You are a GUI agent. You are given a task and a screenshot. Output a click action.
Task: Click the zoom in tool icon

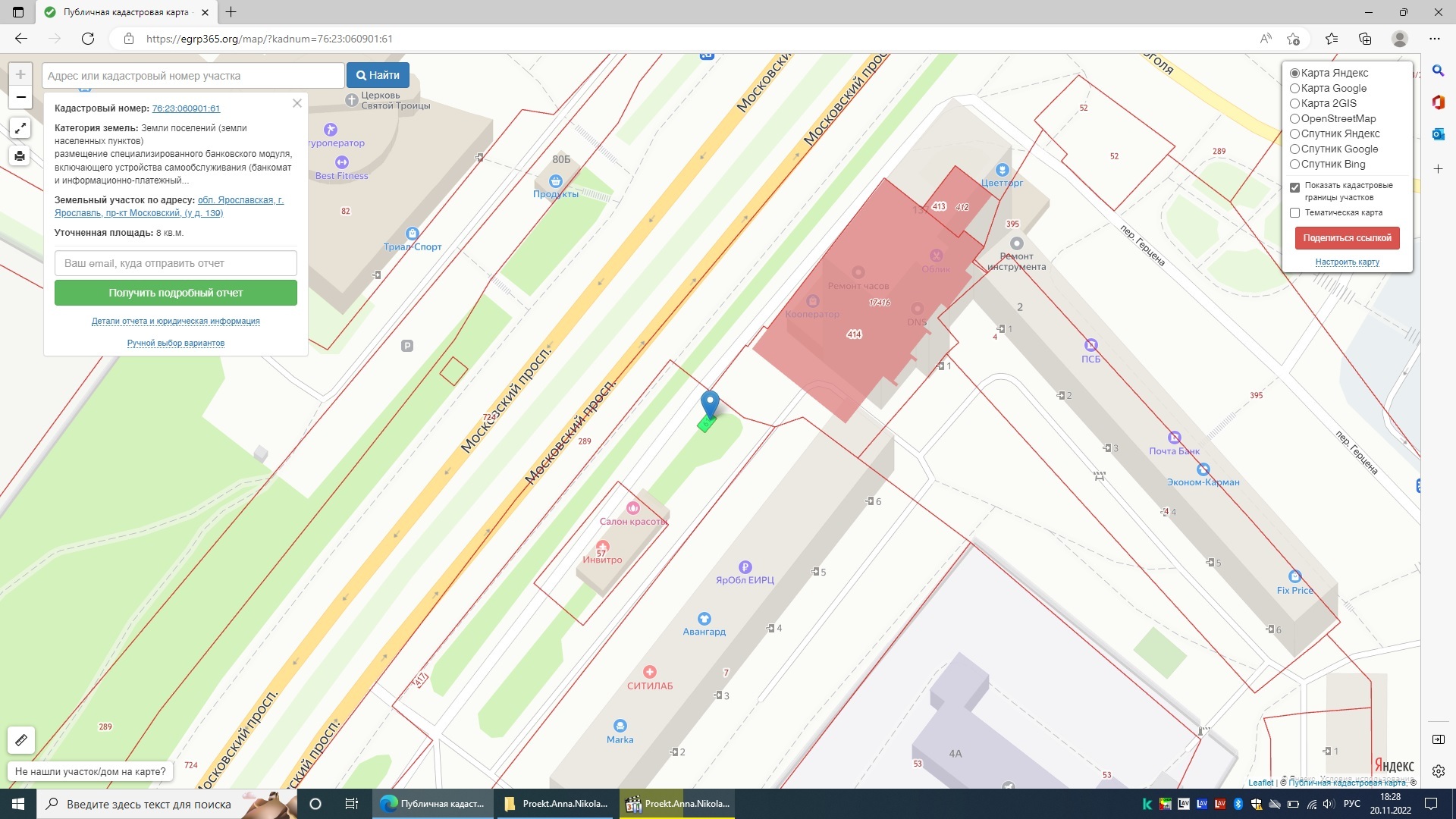pos(20,74)
